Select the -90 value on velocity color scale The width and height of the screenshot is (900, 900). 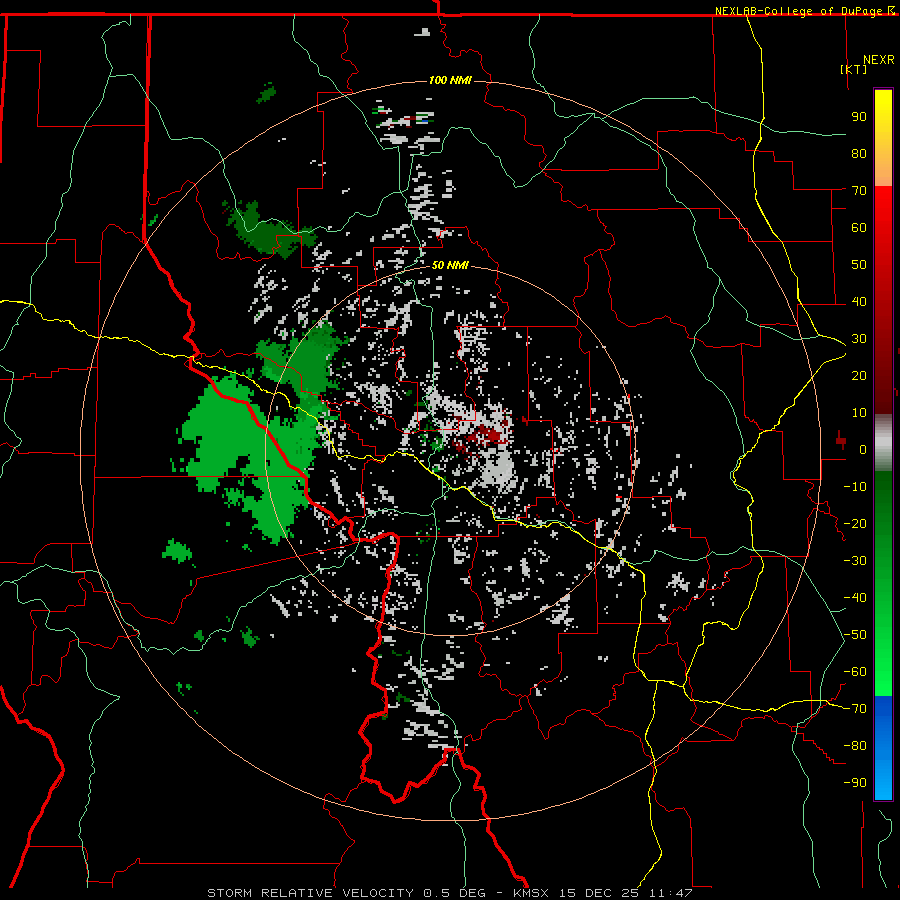[x=855, y=783]
